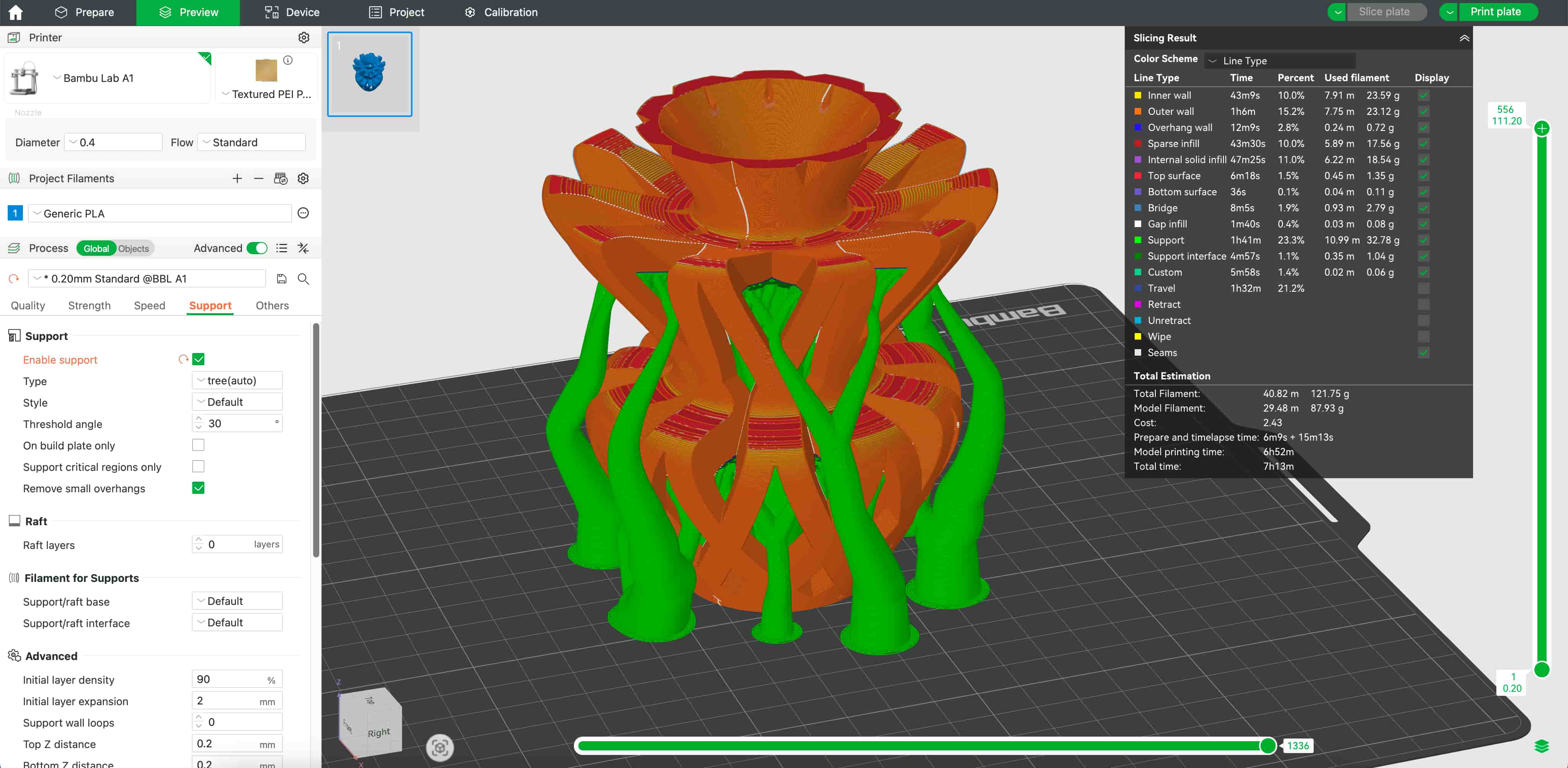Hide Inner wall lines in the display

1423,96
